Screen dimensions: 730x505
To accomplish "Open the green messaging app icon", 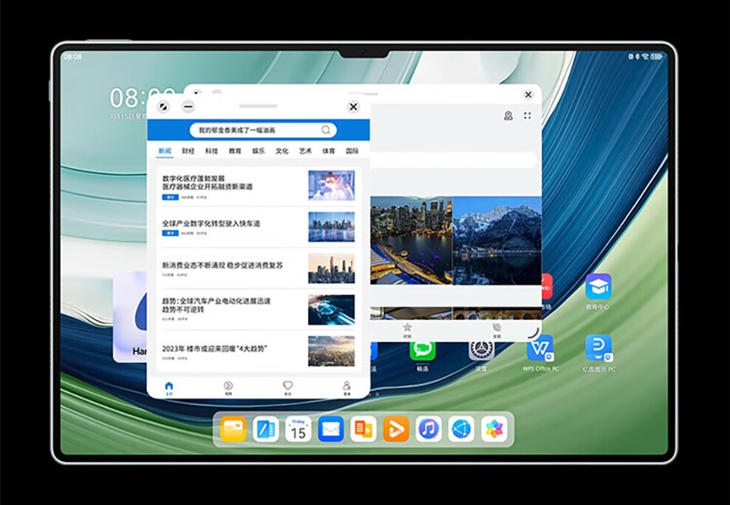I will click(x=423, y=349).
